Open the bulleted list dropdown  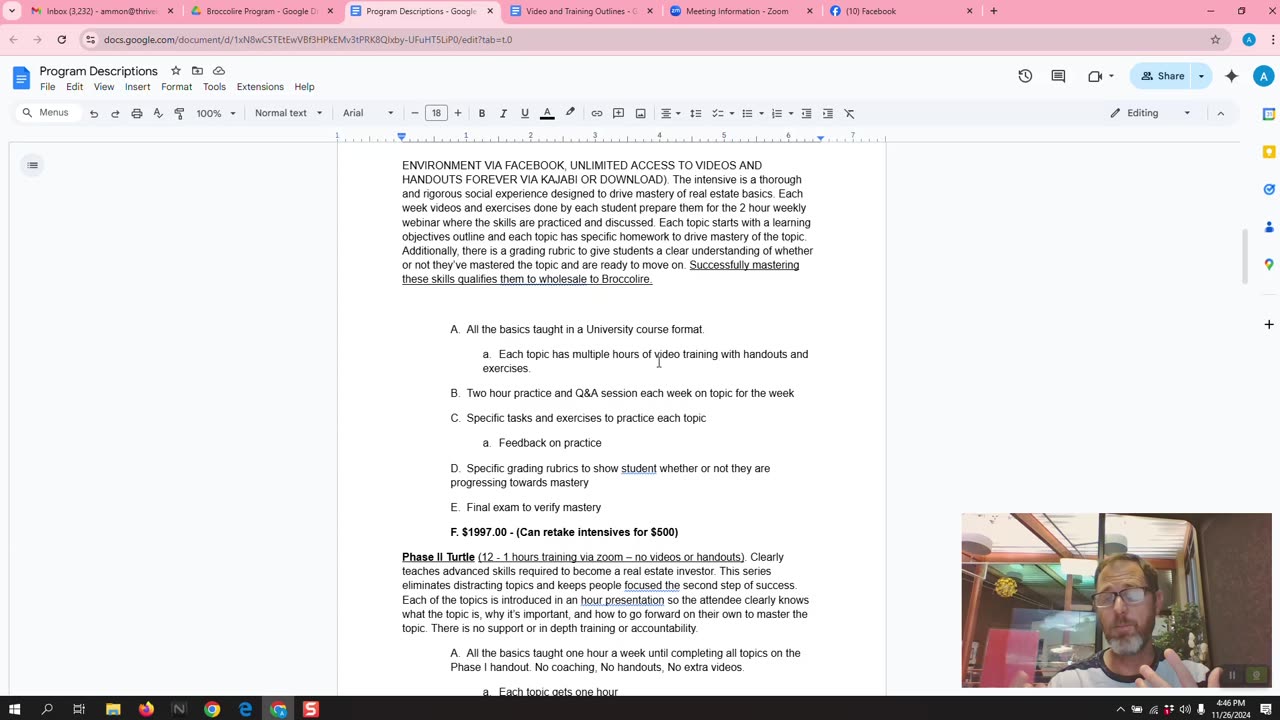tap(751, 113)
